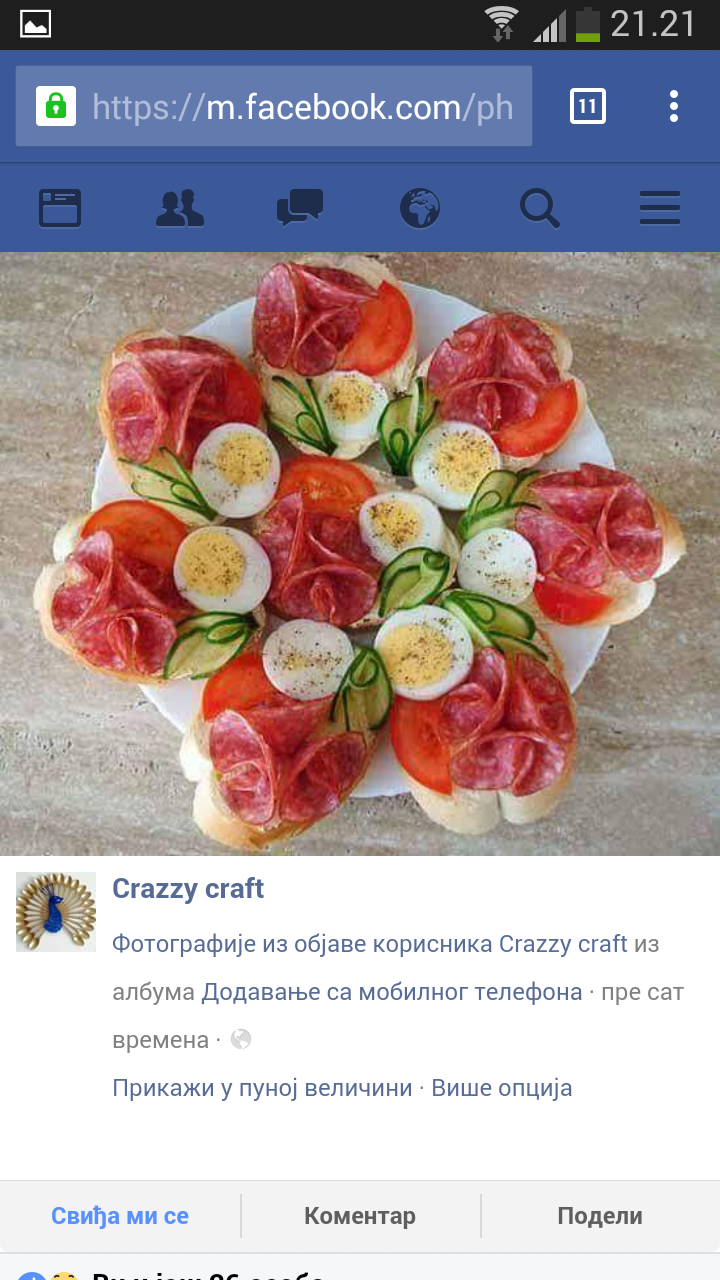
Task: Open notifications globe icon
Action: (x=420, y=208)
